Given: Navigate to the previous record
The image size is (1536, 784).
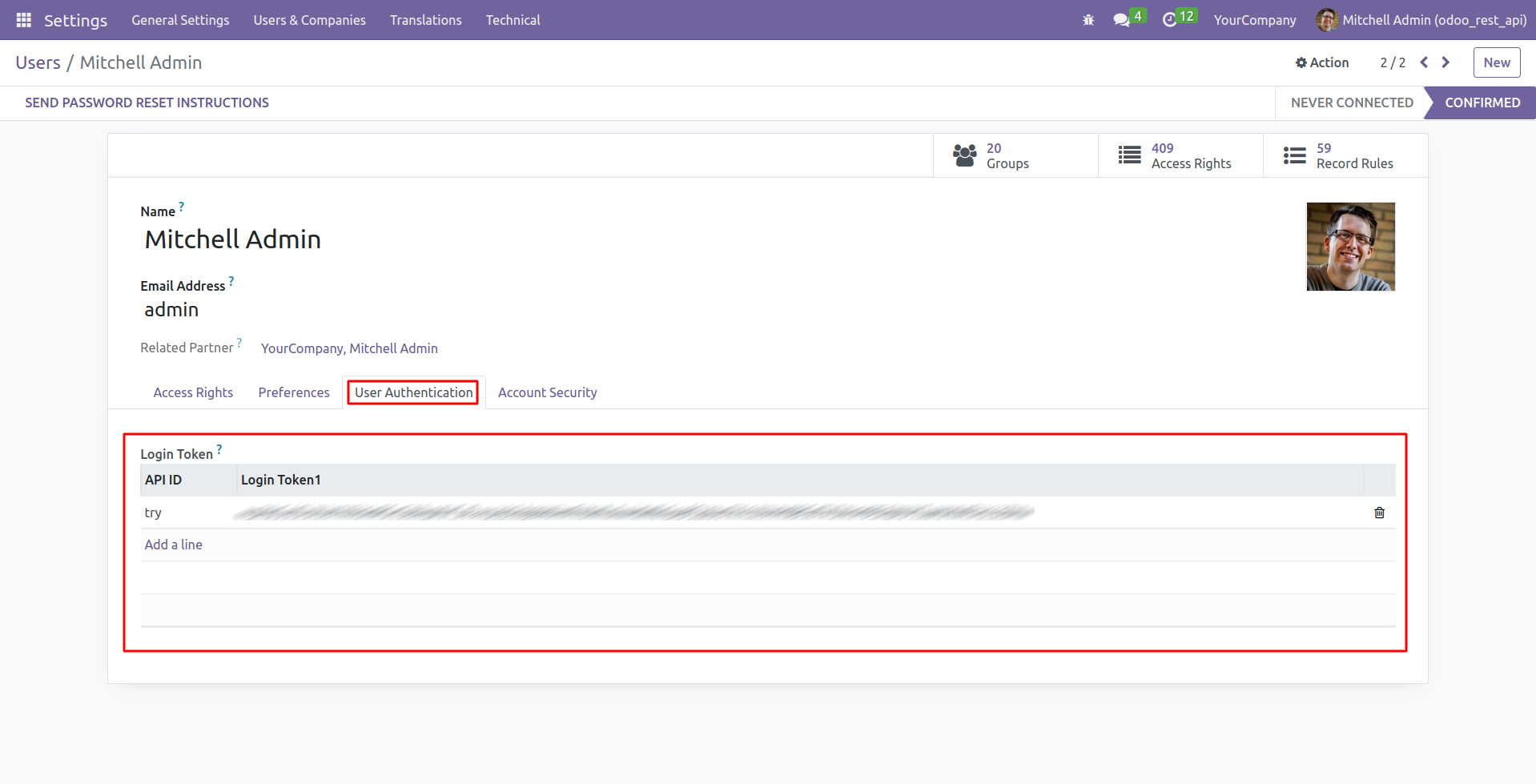Looking at the screenshot, I should (x=1424, y=62).
